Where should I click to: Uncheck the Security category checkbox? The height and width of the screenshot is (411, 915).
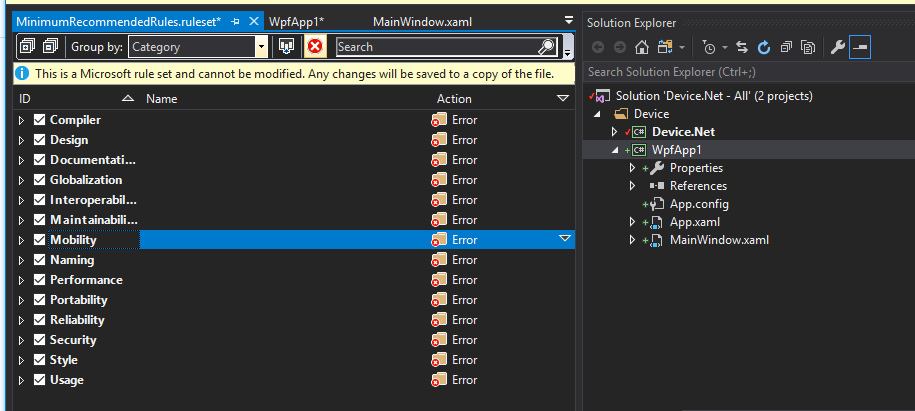click(x=40, y=340)
